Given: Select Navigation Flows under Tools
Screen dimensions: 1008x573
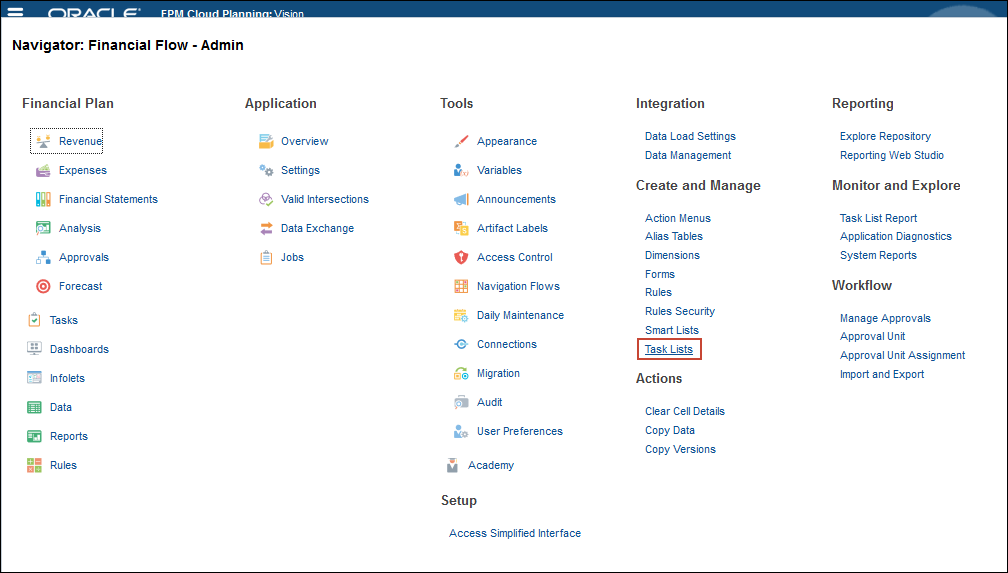Looking at the screenshot, I should (x=518, y=286).
